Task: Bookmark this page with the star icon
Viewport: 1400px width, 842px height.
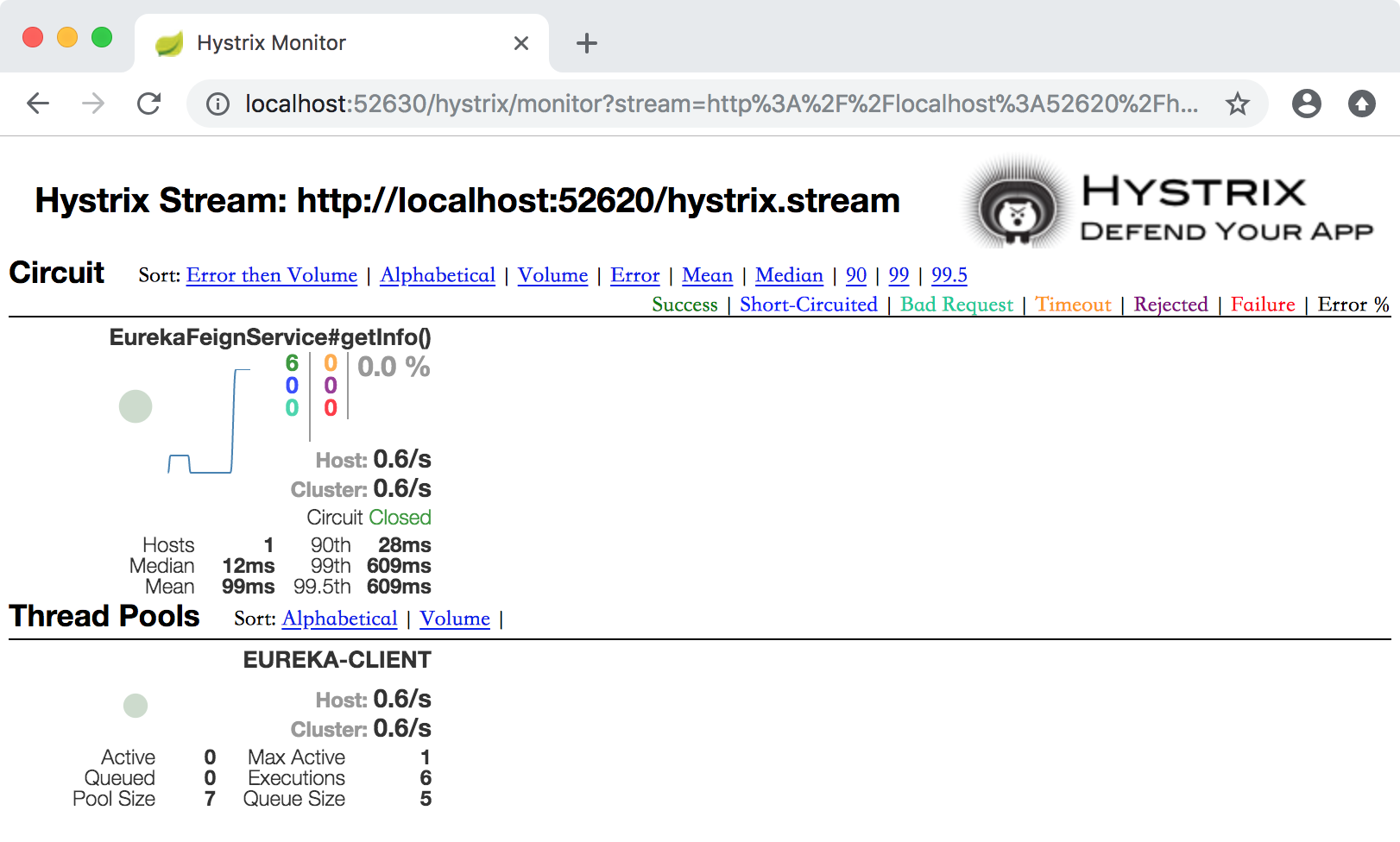Action: click(1238, 104)
